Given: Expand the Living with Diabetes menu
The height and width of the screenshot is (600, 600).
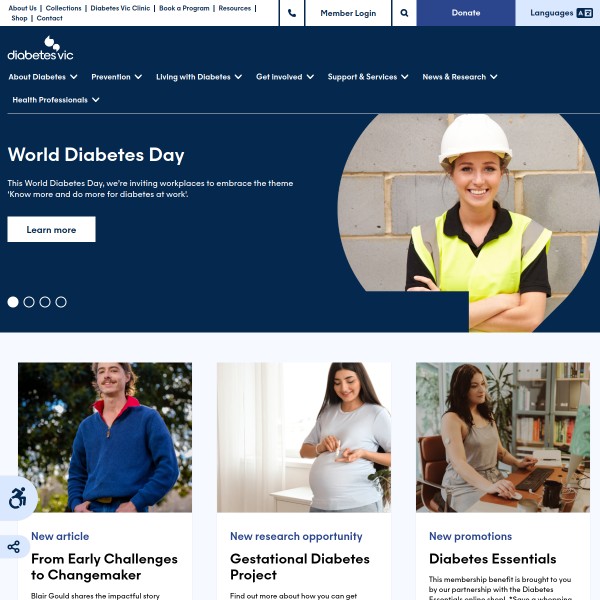Looking at the screenshot, I should coord(199,77).
